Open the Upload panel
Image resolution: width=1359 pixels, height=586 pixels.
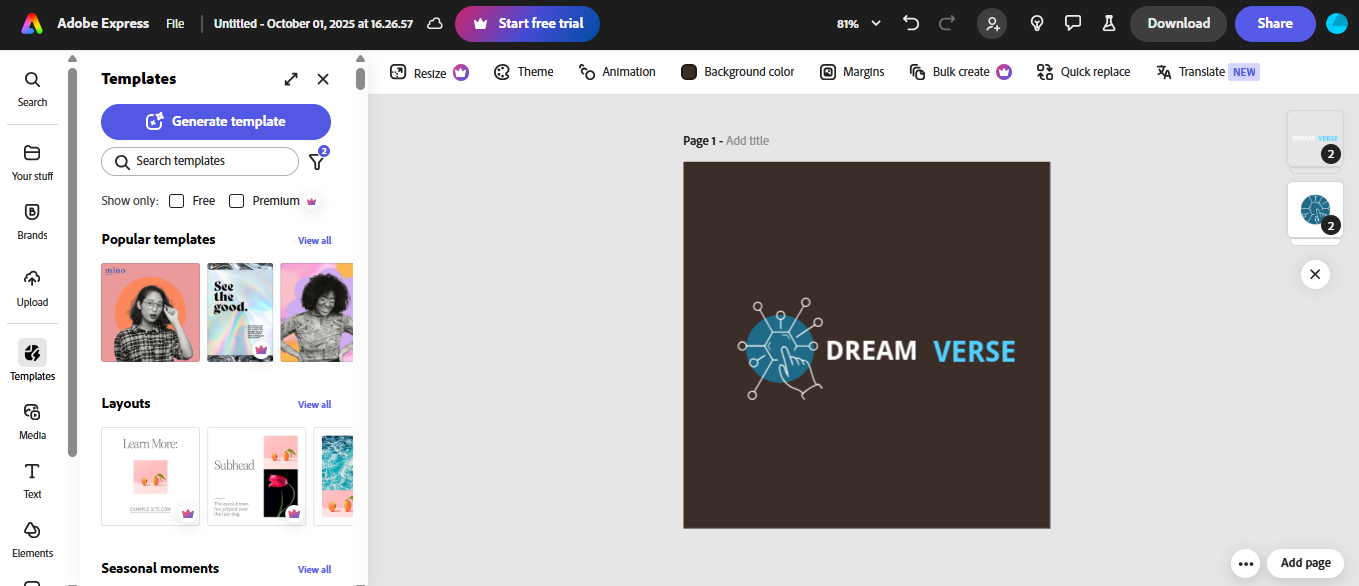pos(32,289)
